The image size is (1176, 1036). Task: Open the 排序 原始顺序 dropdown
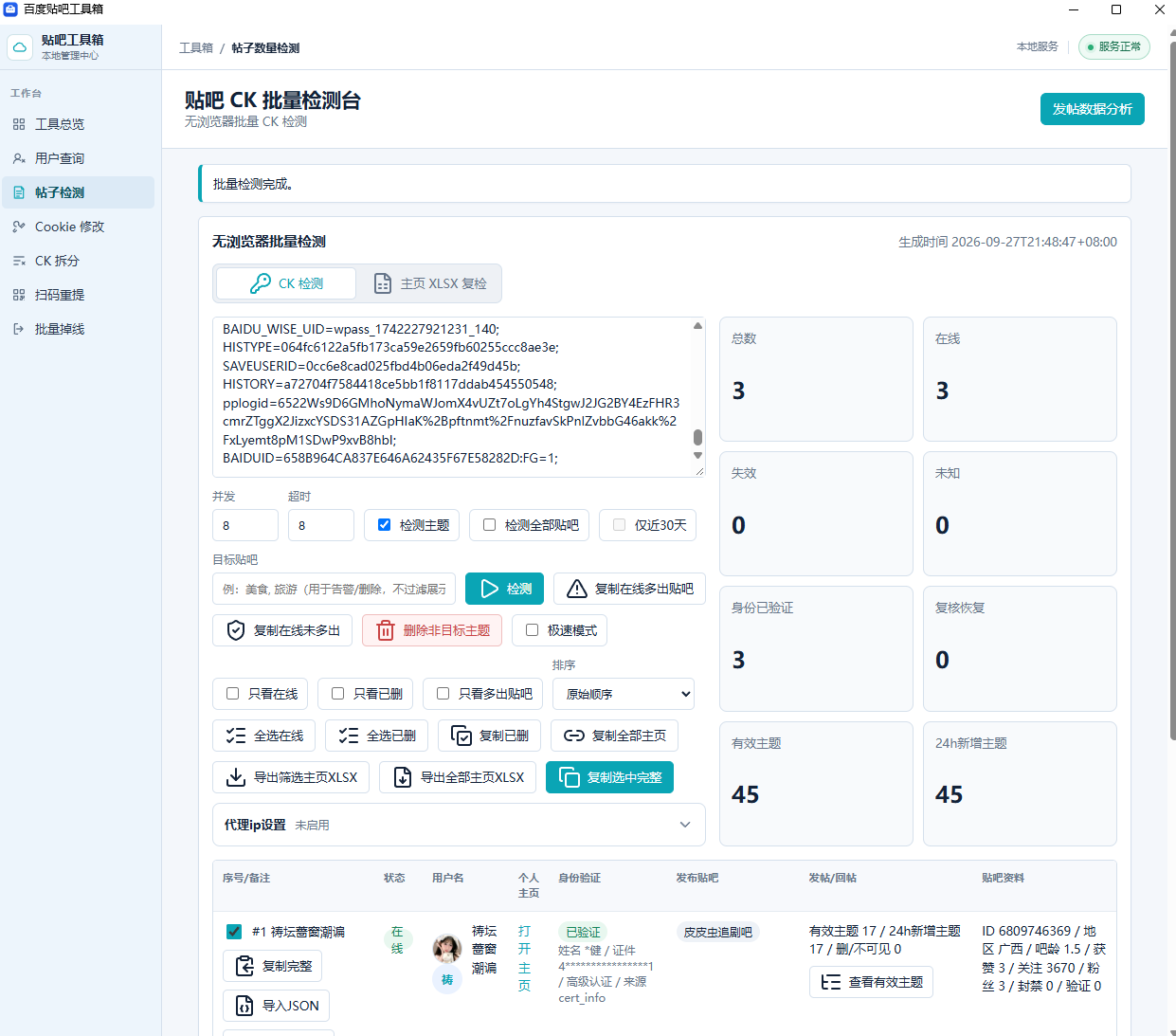624,694
